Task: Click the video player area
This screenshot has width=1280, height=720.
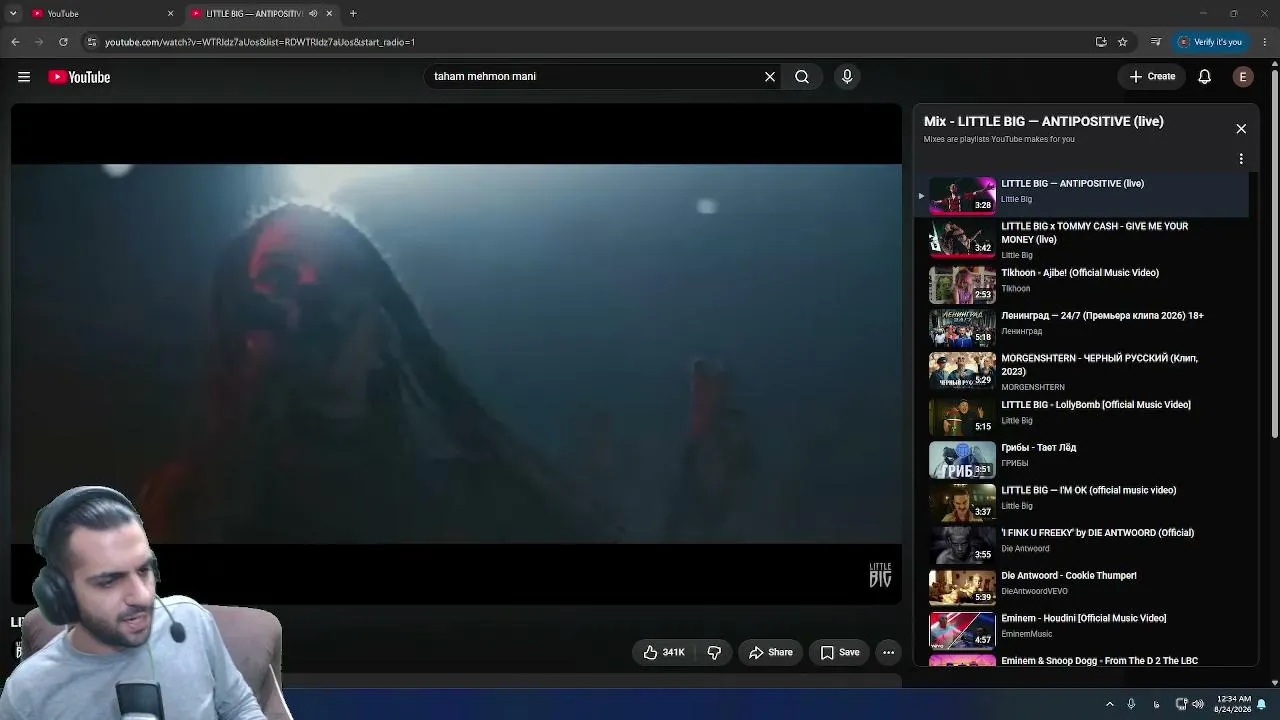Action: click(x=456, y=354)
